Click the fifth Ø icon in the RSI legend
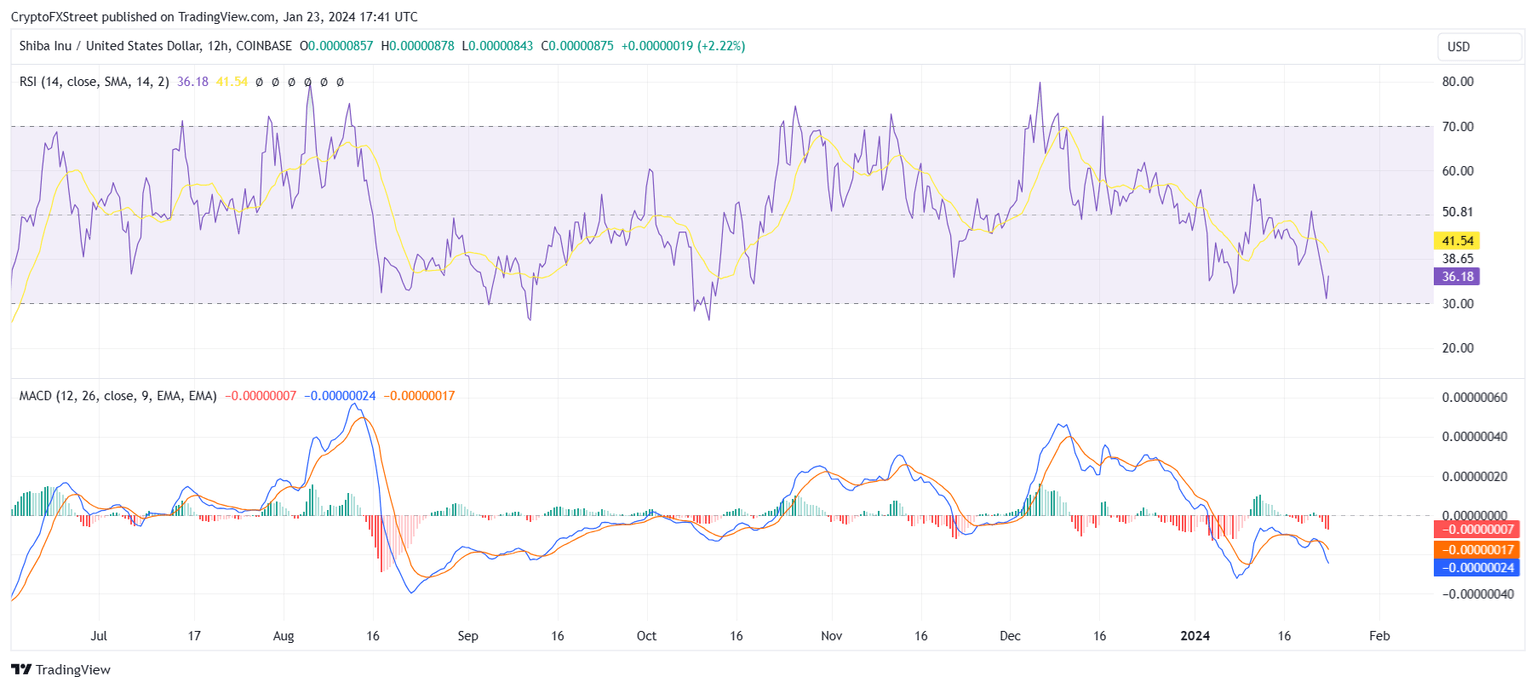This screenshot has height=688, width=1536. click(324, 82)
